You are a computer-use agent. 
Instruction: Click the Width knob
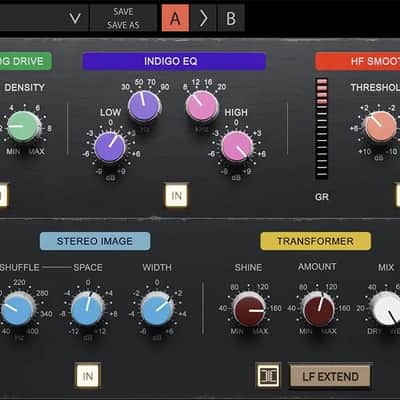(157, 309)
